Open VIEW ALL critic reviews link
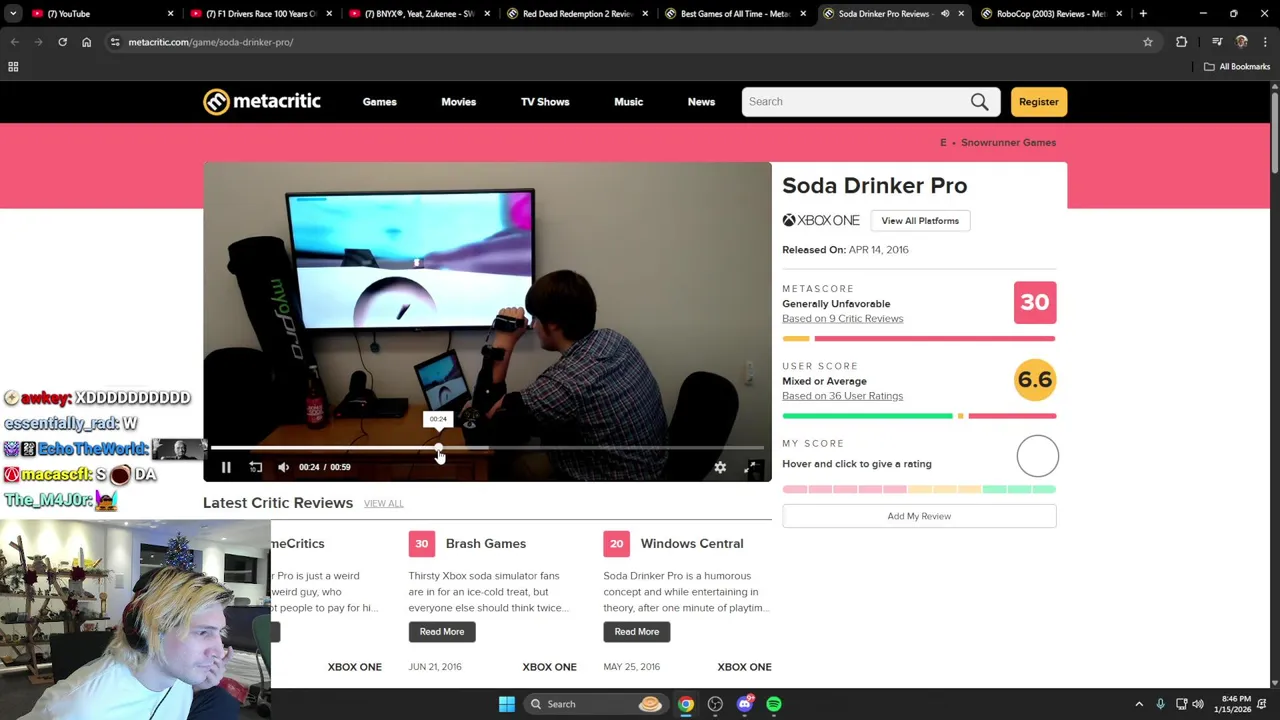Screen dimensions: 1280x720 384,504
